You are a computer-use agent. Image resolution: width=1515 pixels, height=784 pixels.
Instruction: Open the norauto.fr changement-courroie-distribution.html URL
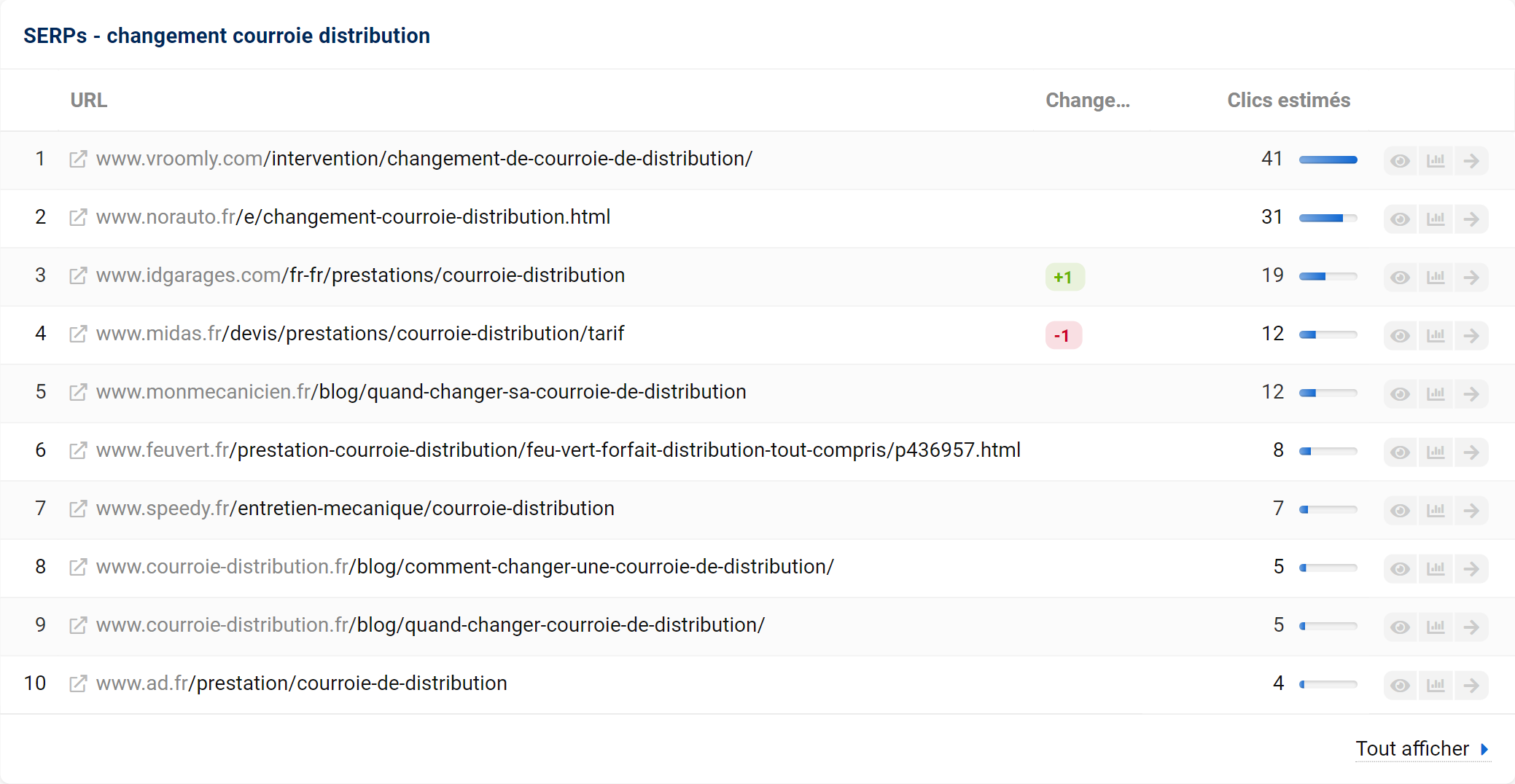tap(354, 217)
